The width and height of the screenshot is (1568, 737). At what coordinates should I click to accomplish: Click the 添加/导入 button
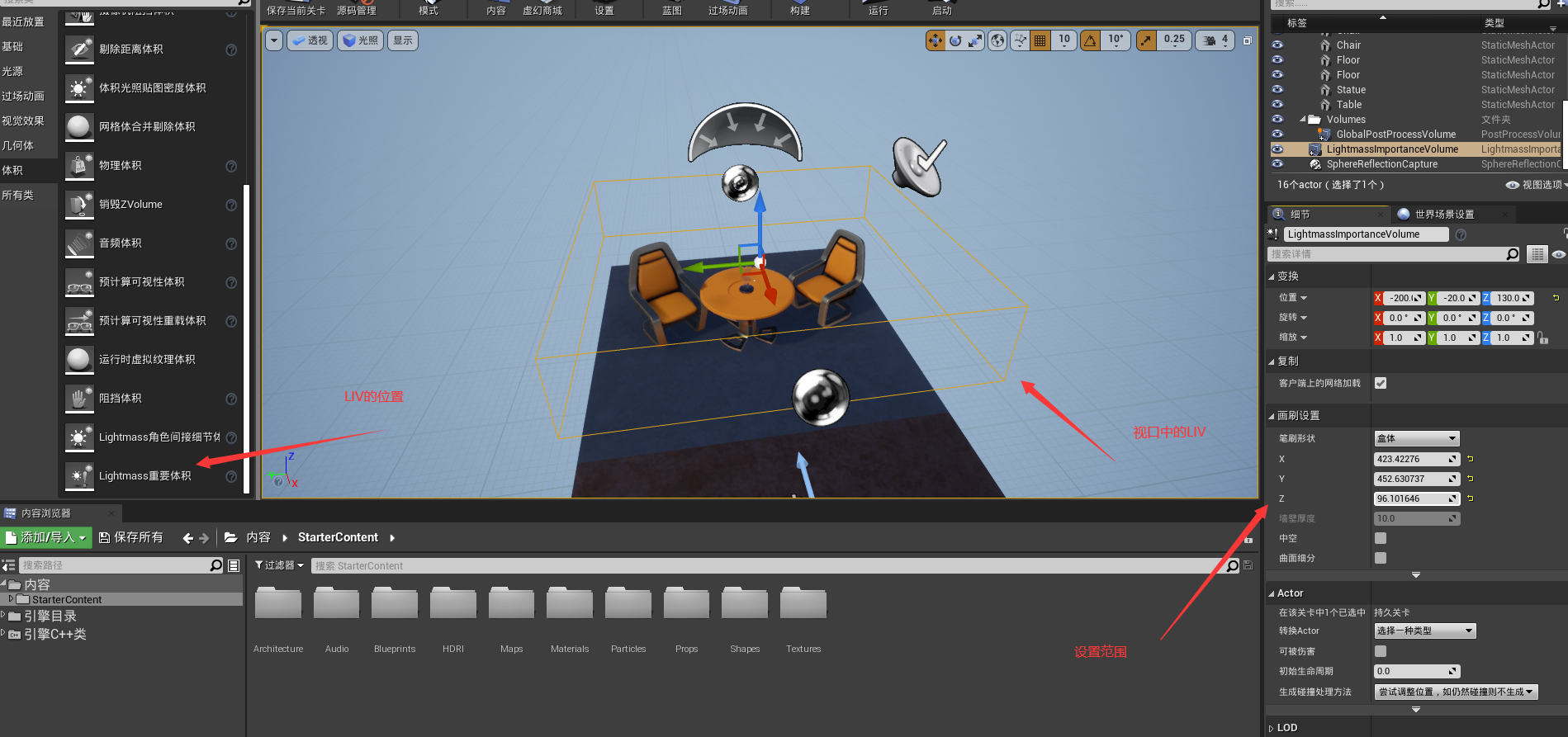coord(45,537)
